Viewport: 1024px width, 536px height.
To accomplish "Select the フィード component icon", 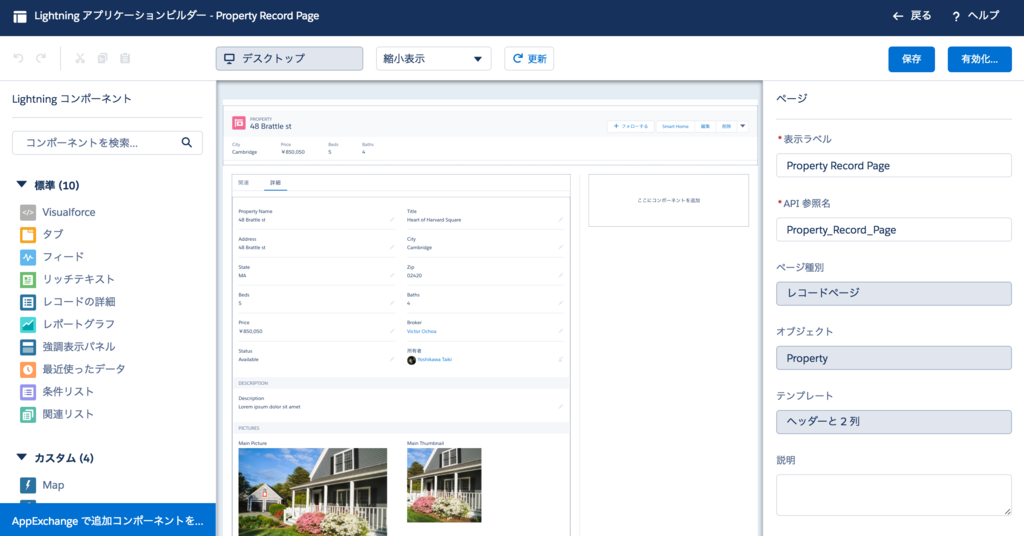I will [27, 257].
